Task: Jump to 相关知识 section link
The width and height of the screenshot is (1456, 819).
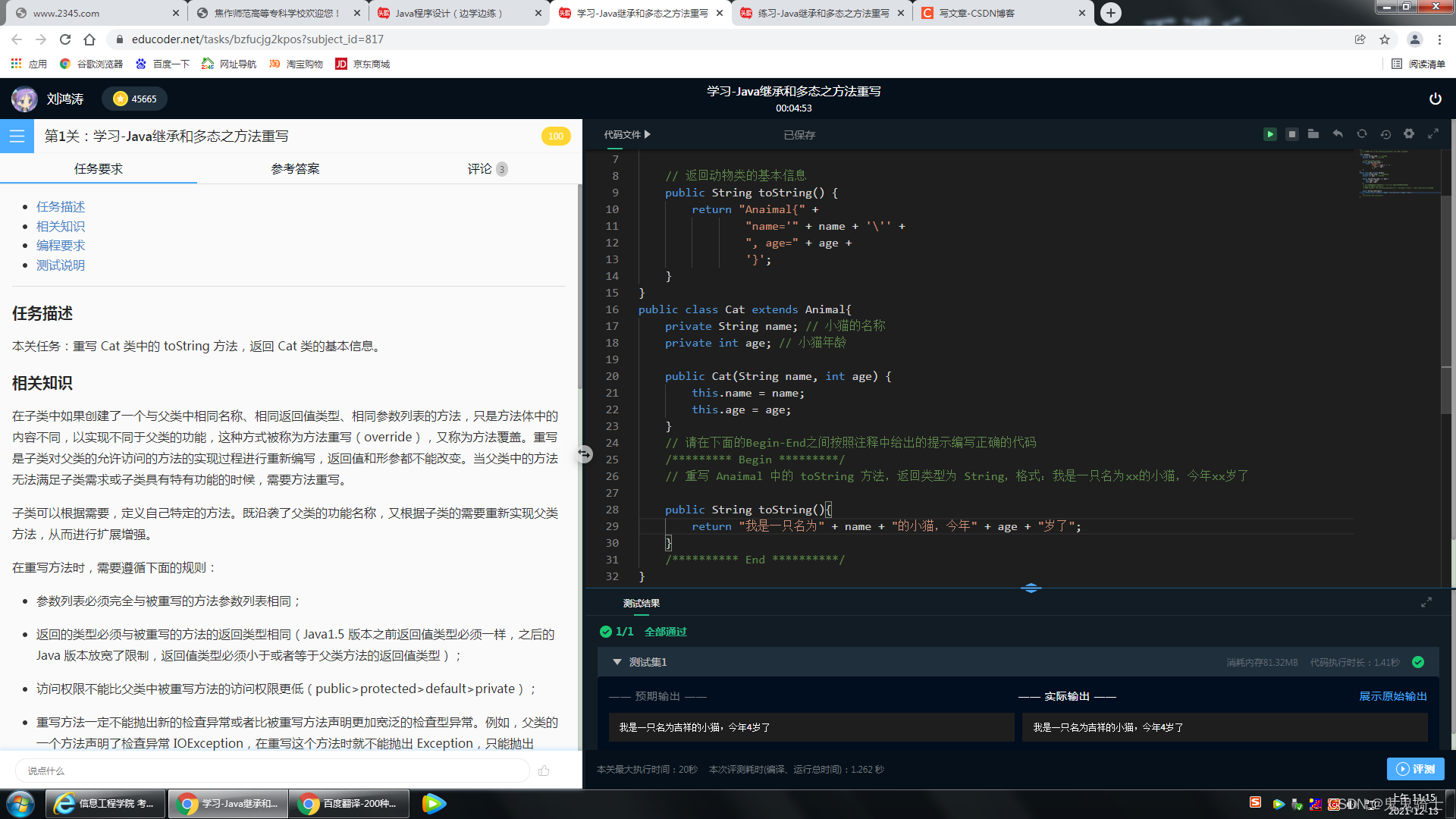Action: (x=61, y=226)
